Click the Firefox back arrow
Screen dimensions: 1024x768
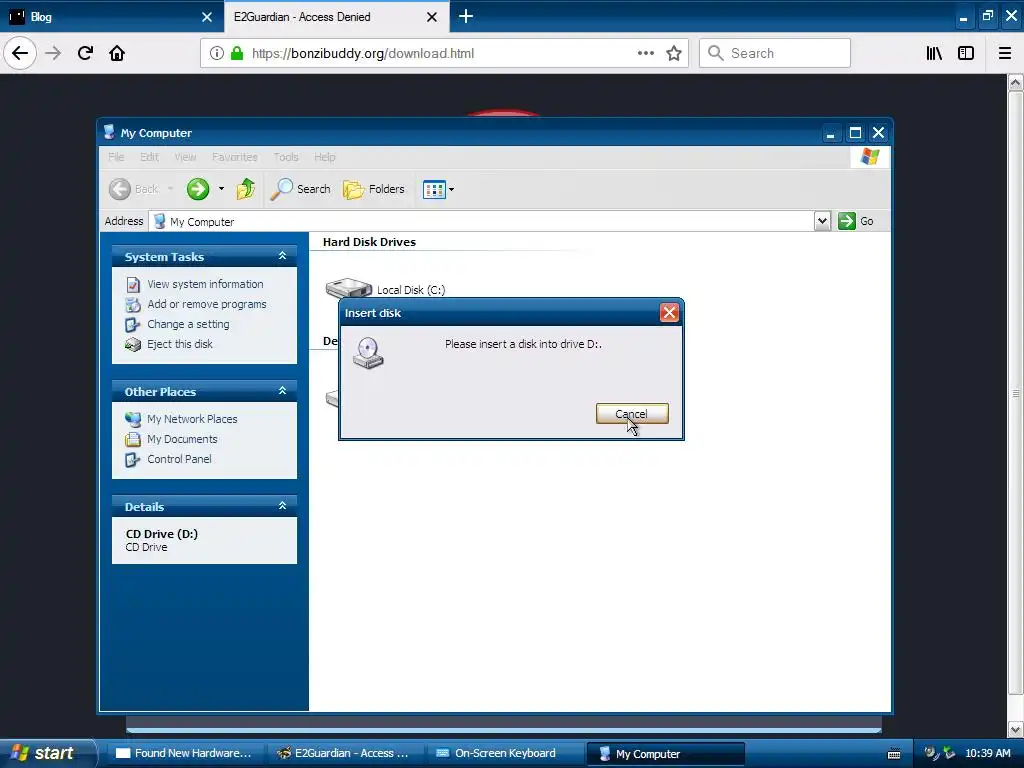click(20, 53)
